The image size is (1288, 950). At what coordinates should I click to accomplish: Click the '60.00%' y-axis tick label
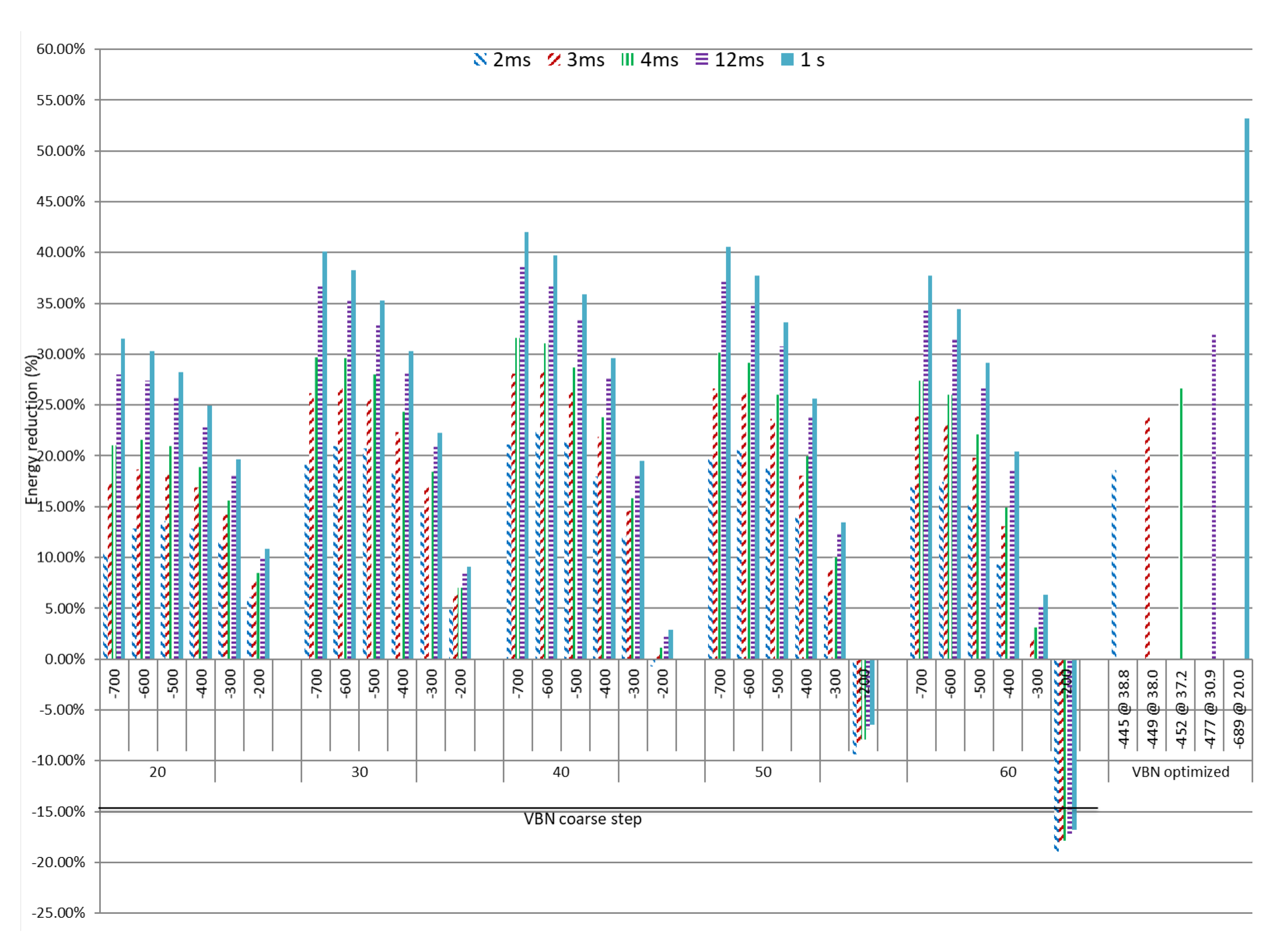click(60, 49)
